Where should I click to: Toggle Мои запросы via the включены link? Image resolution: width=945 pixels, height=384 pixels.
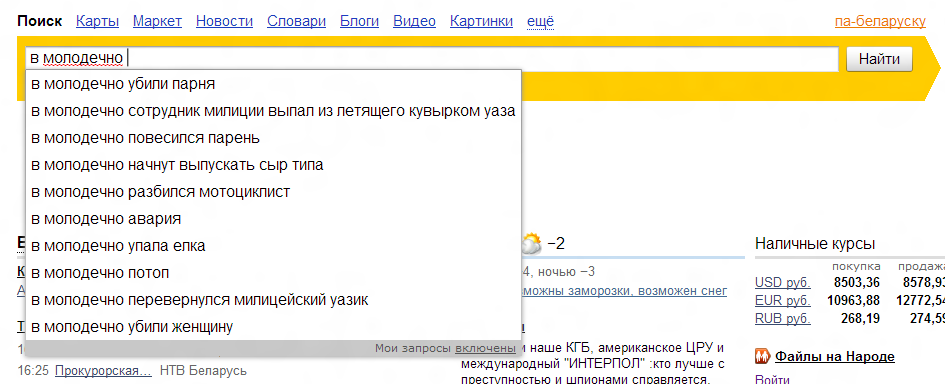tap(485, 348)
